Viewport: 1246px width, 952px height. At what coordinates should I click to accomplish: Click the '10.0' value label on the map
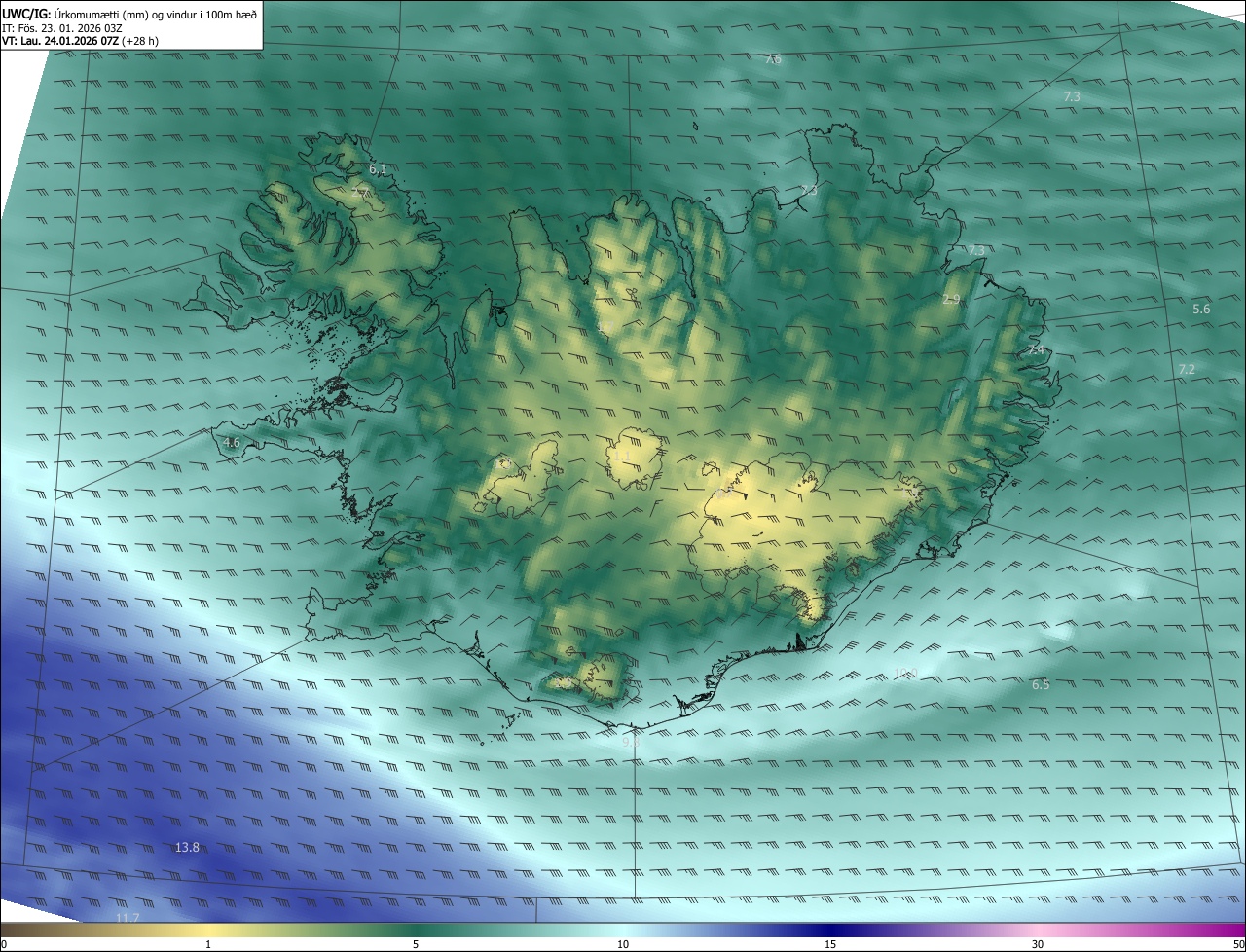905,674
